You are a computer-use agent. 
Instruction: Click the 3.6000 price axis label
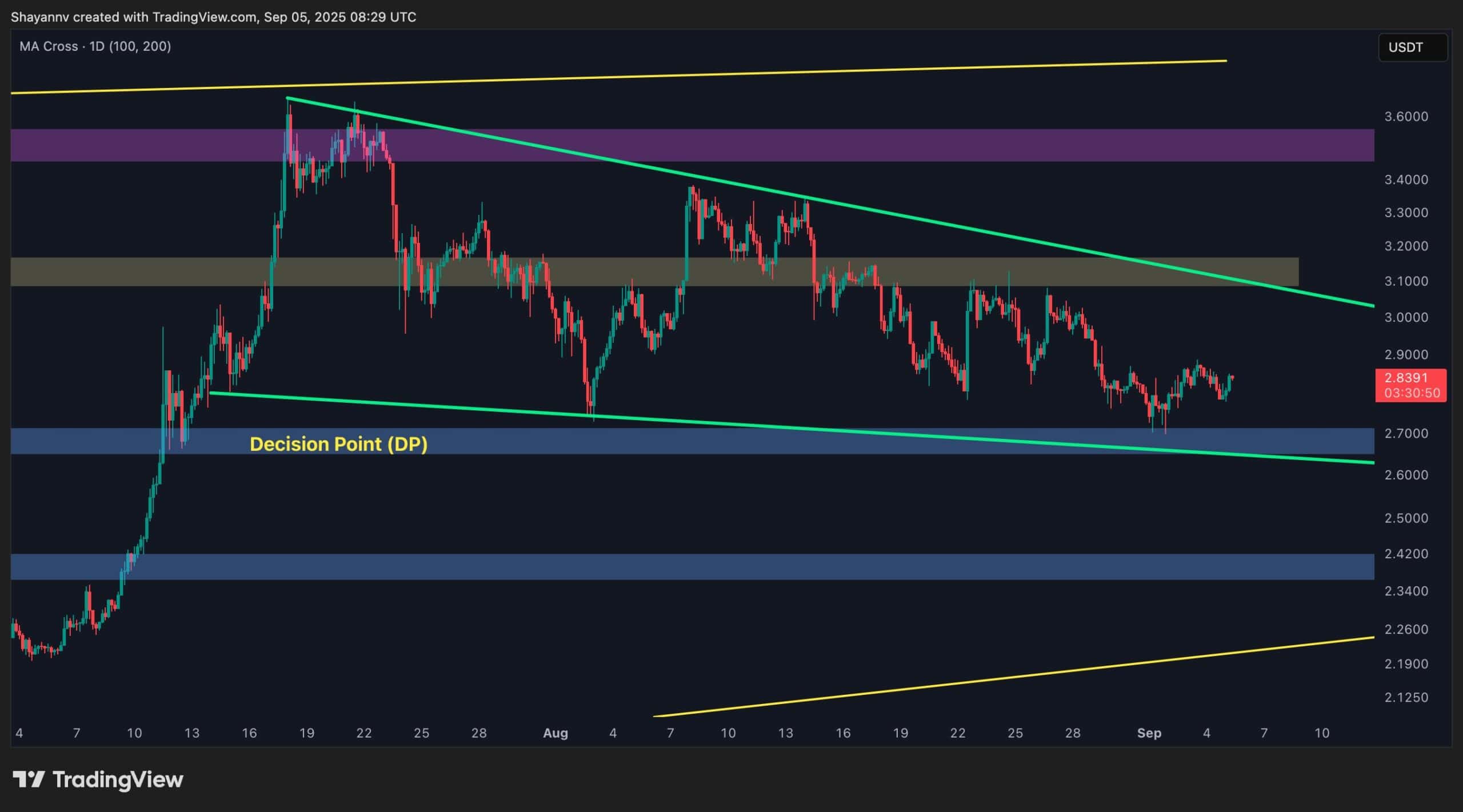1406,117
